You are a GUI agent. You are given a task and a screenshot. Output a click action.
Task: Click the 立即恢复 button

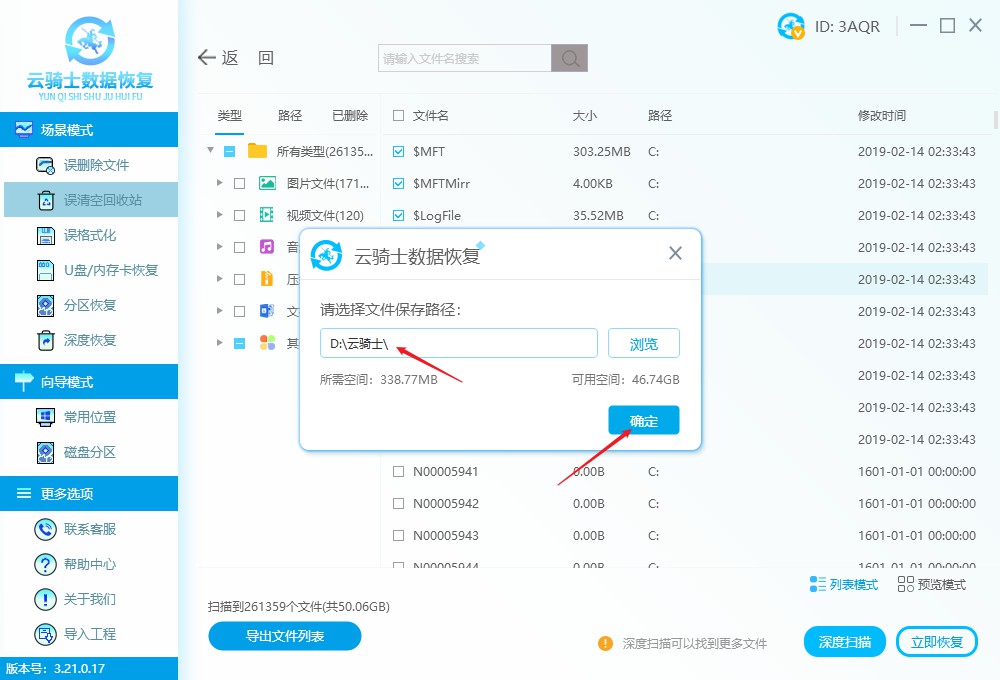[937, 642]
